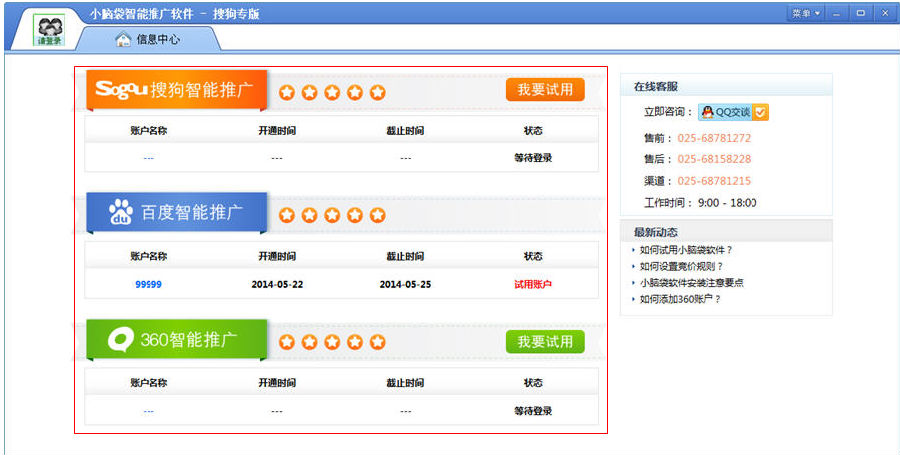Close the application window
This screenshot has height=455, width=900.
point(884,14)
